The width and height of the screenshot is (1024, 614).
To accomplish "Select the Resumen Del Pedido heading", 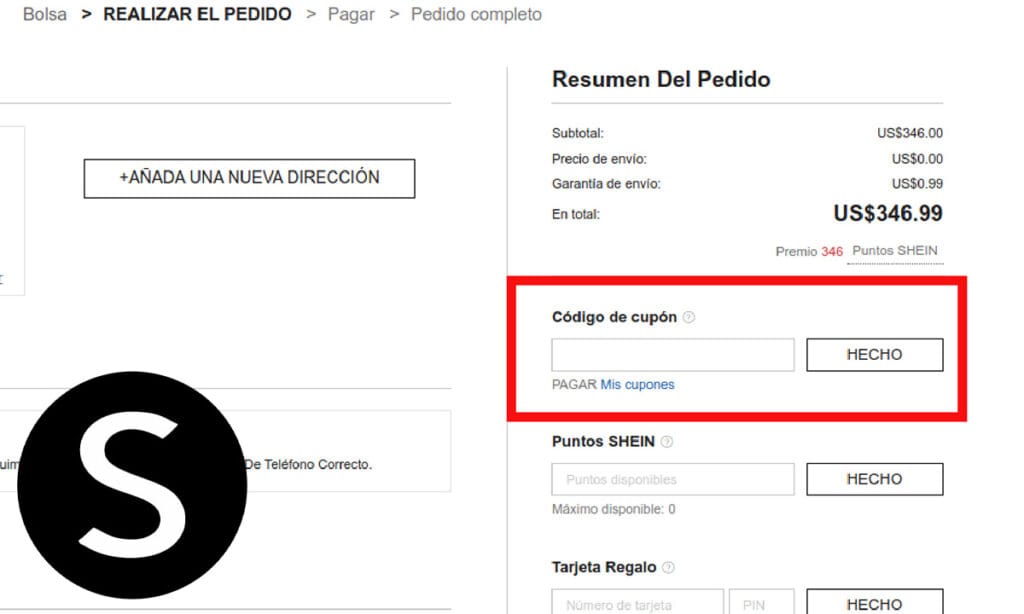I will [661, 80].
